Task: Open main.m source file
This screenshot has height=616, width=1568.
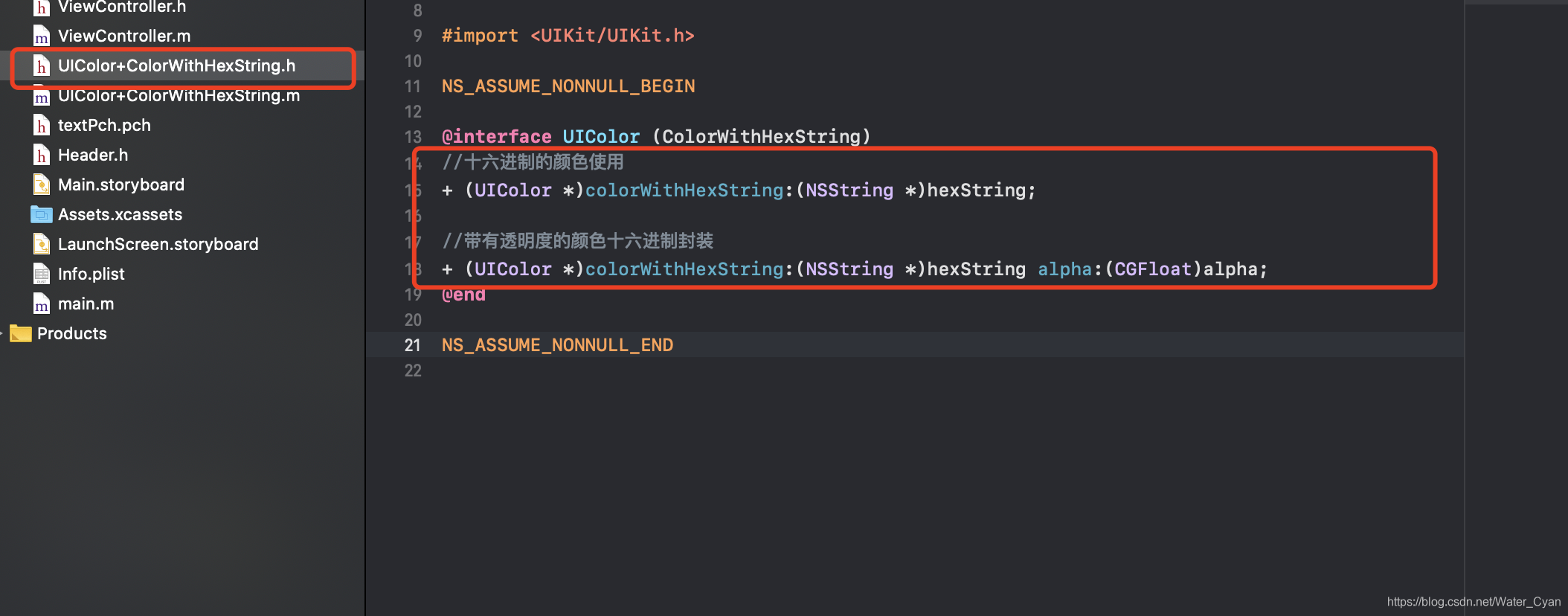Action: [86, 304]
